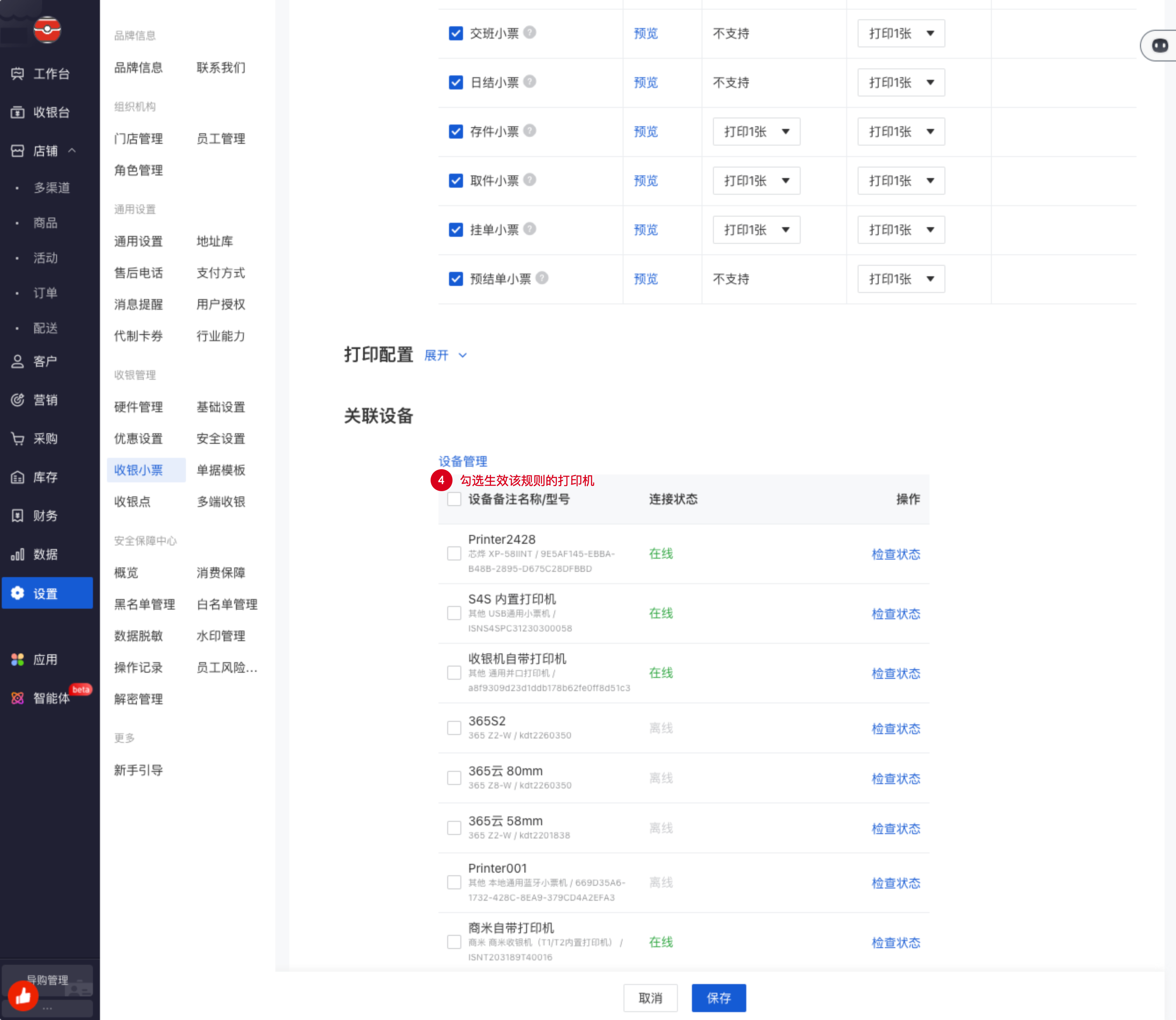This screenshot has height=1020, width=1176.
Task: Click the 工作台 workbench sidebar icon
Action: coord(18,73)
